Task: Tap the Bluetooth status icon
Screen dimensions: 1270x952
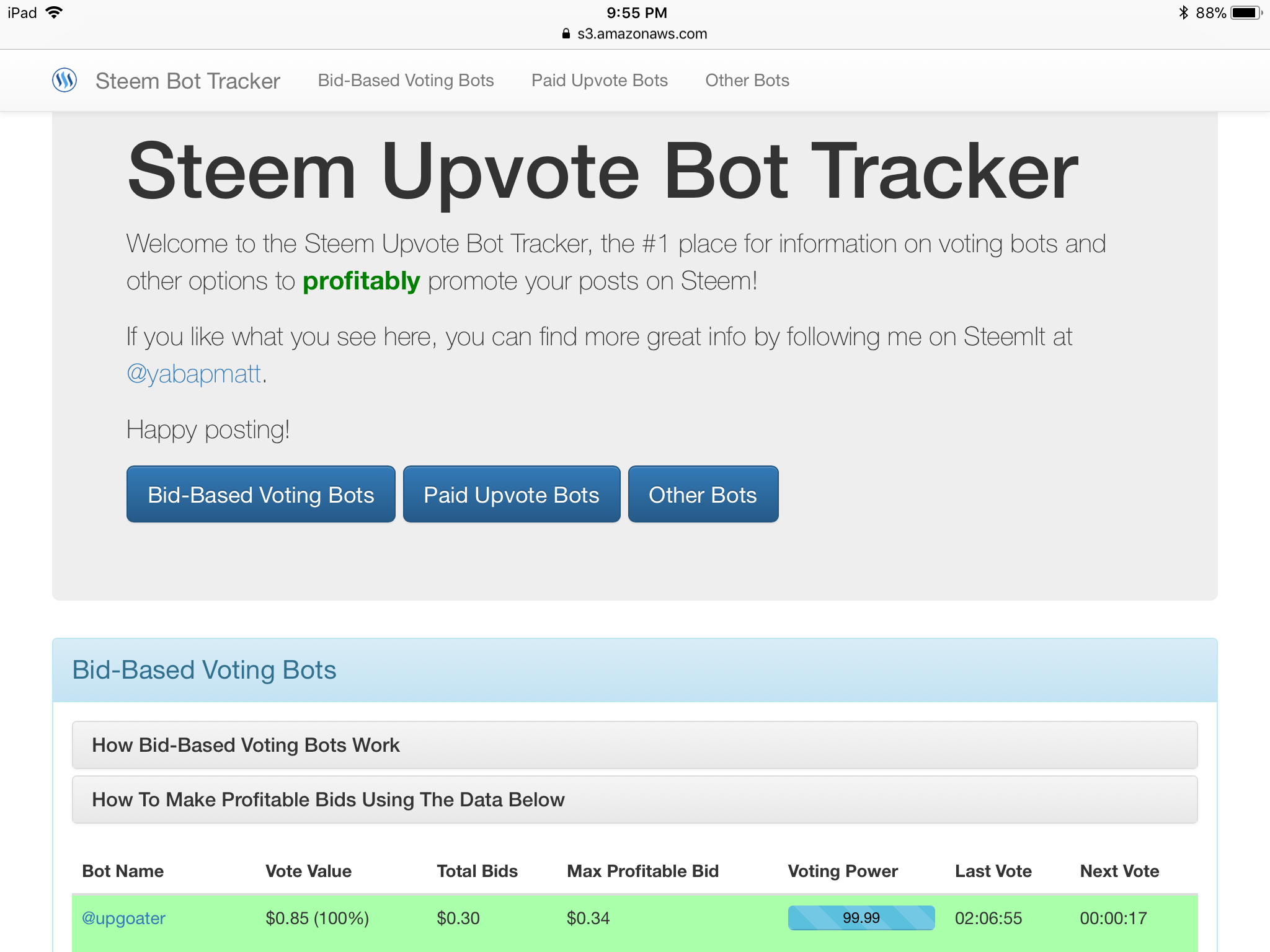Action: click(1183, 12)
